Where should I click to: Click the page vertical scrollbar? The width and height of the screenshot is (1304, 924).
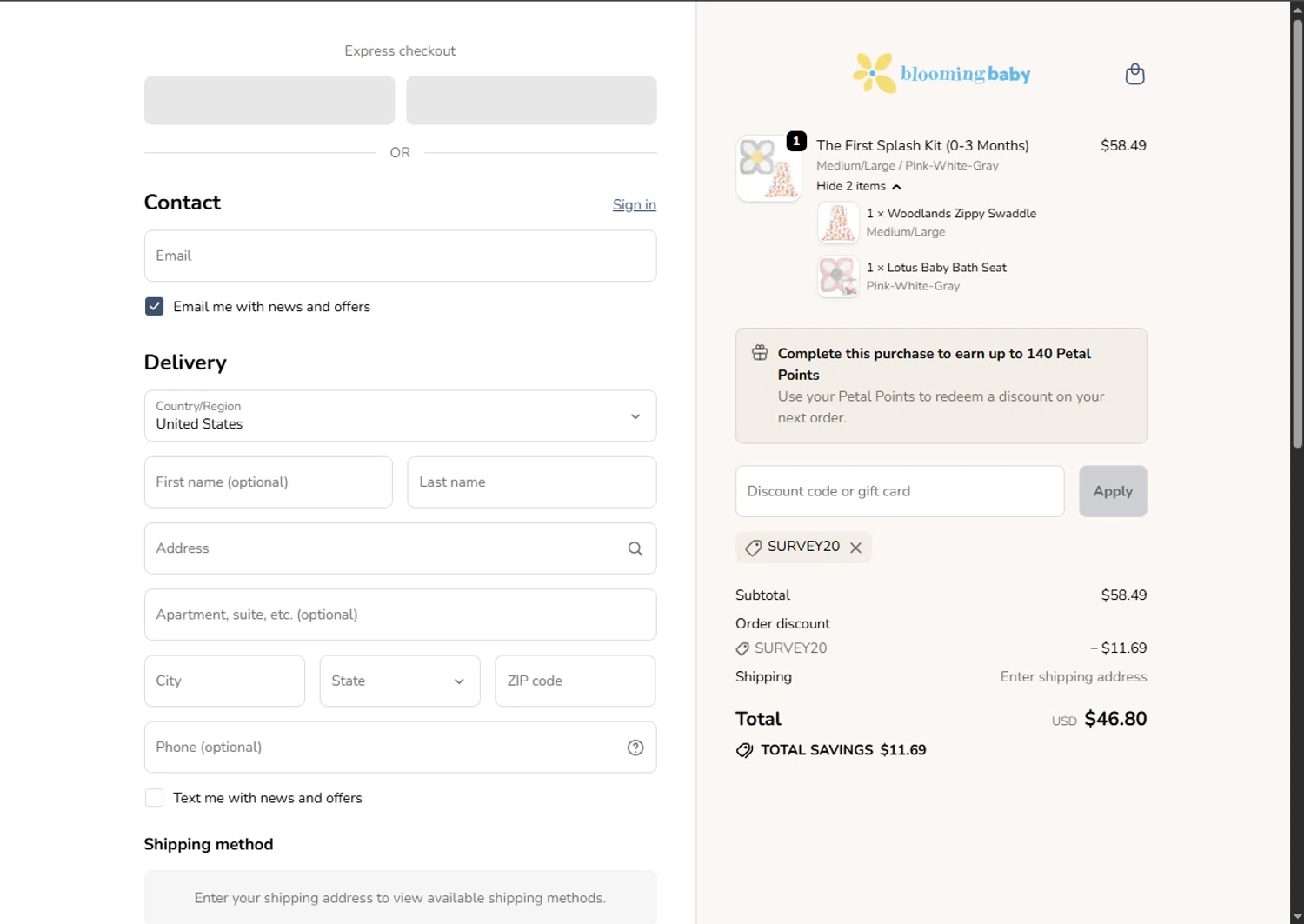(x=1297, y=235)
